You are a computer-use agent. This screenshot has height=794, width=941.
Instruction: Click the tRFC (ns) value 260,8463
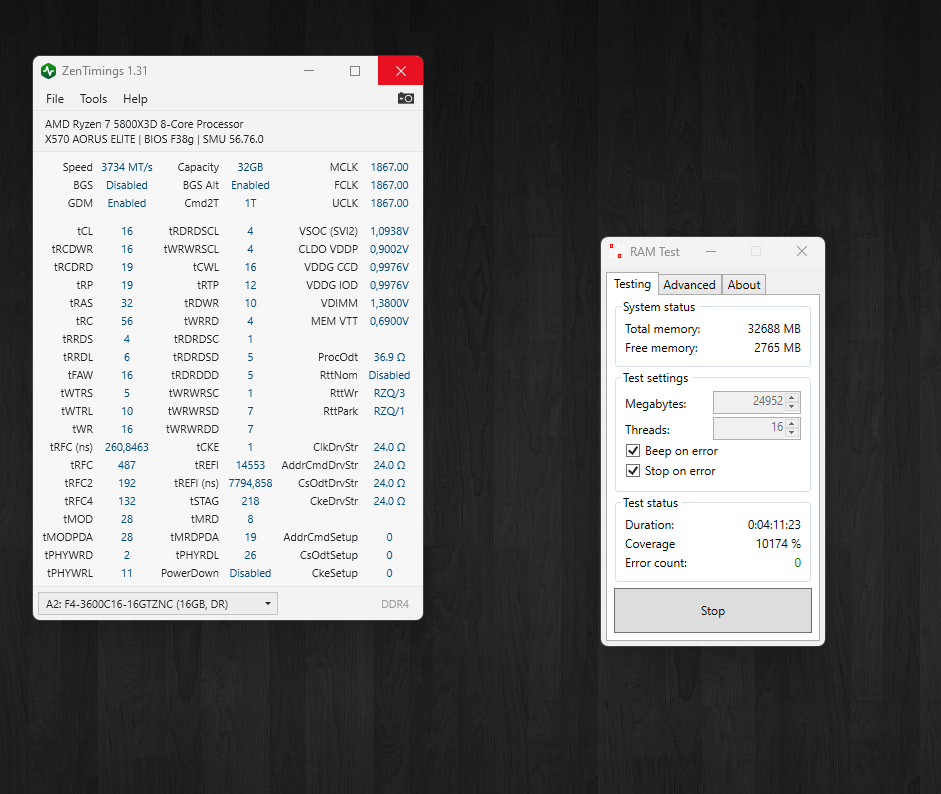127,447
